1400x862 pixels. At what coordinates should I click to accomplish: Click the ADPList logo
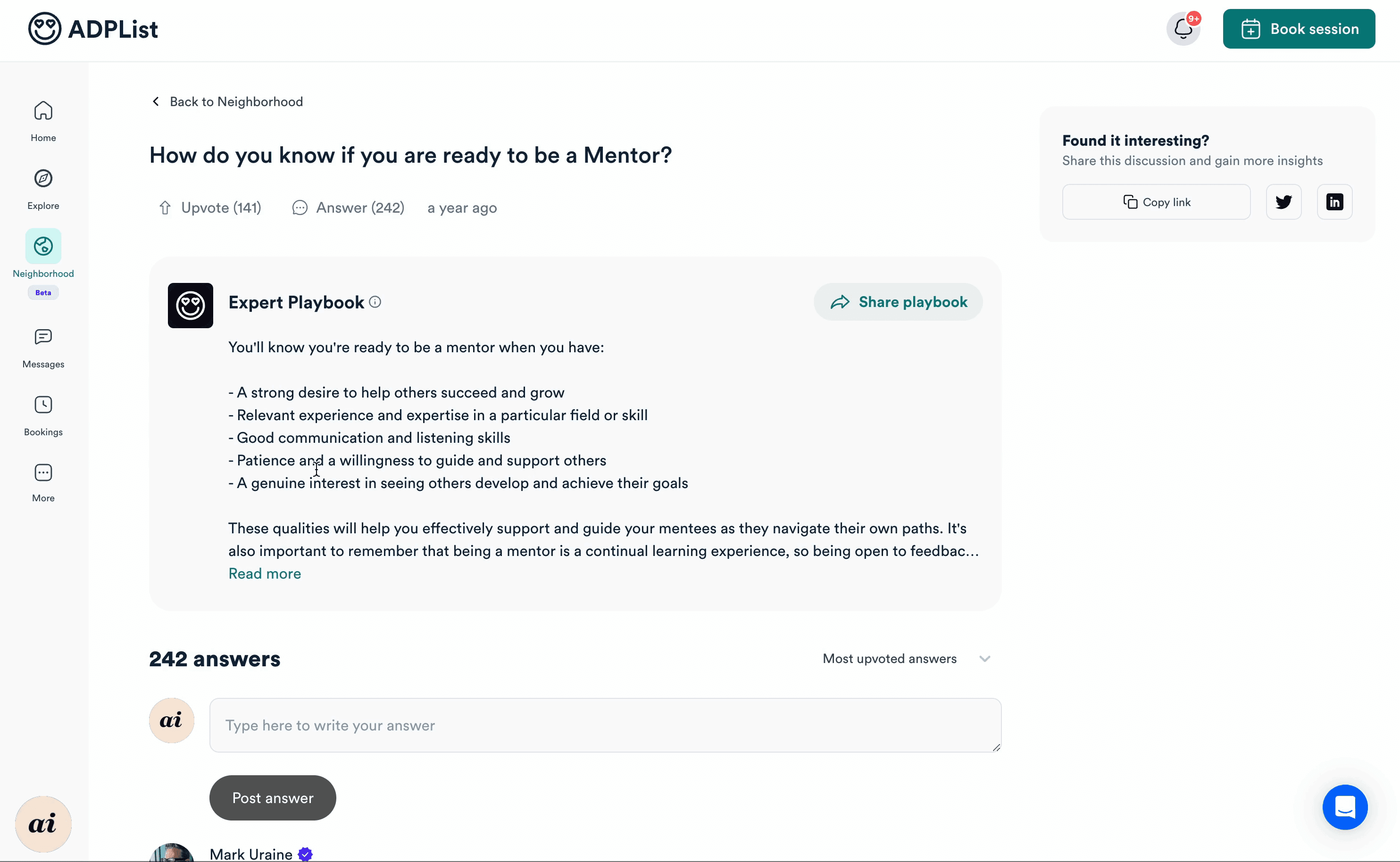click(93, 28)
